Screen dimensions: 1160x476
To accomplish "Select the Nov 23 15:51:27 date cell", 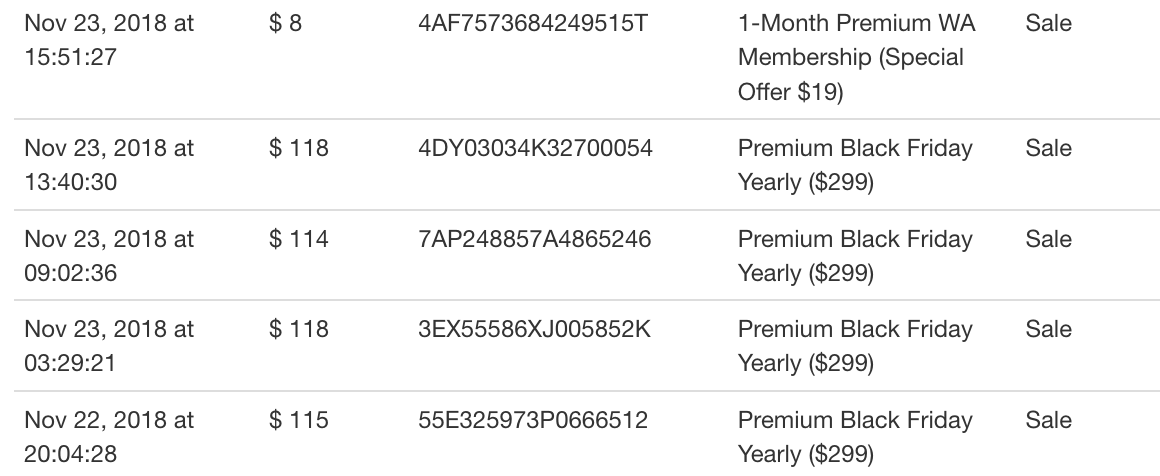I will [109, 40].
